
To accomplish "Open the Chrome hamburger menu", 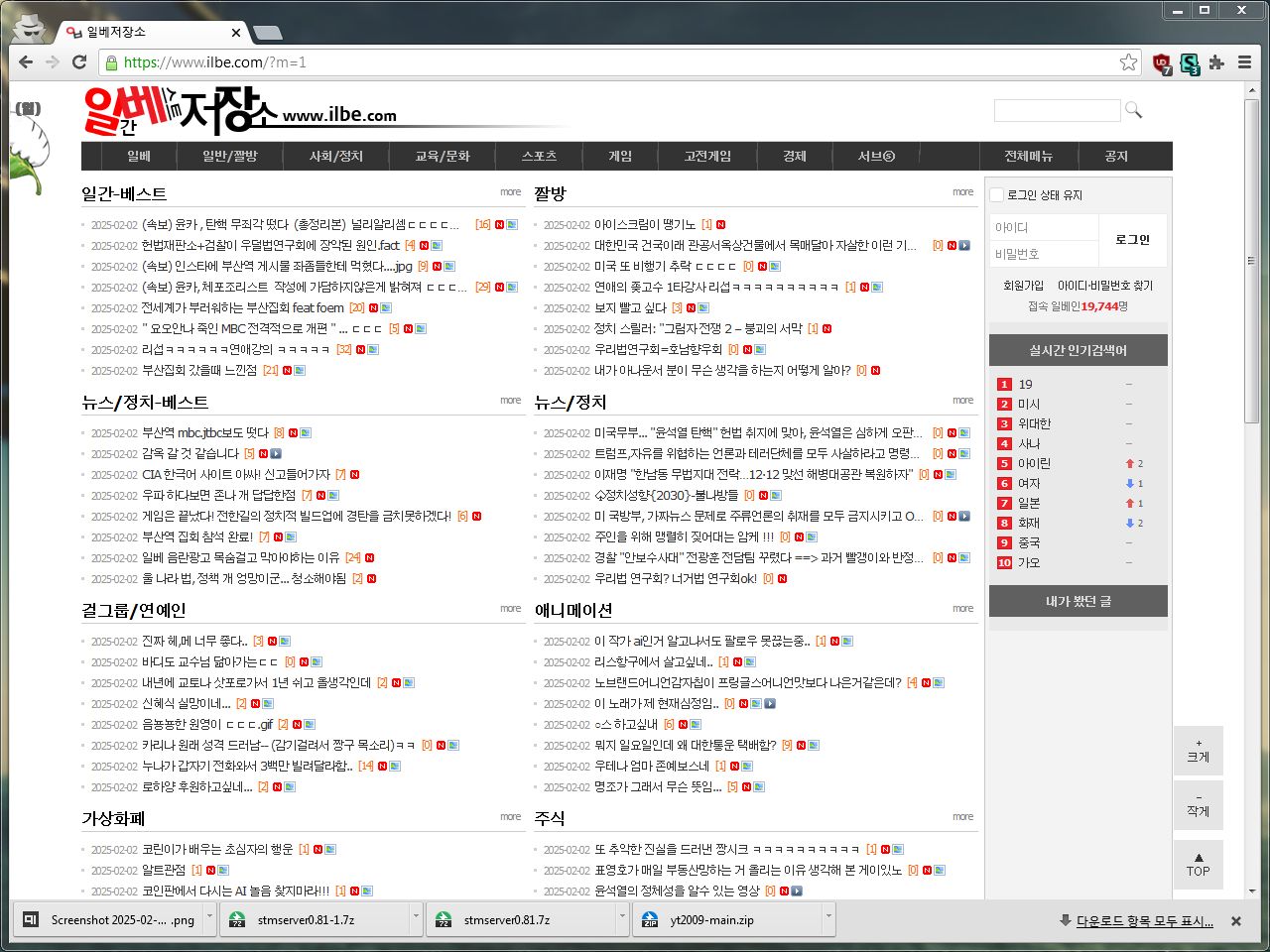I will [x=1244, y=62].
